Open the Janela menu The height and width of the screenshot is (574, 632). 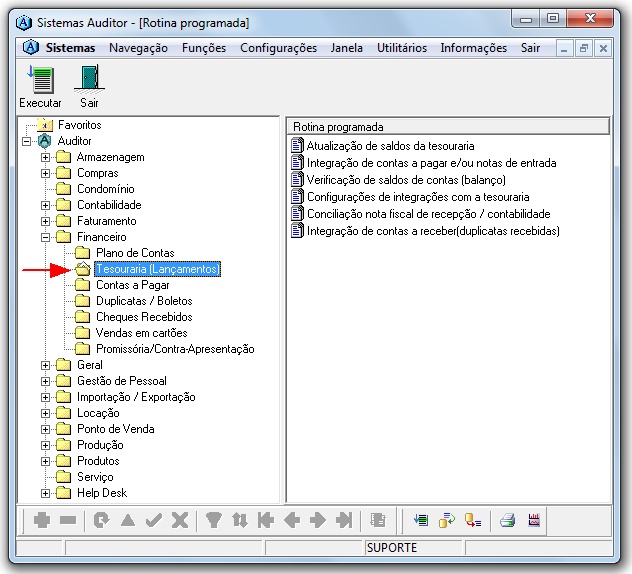[x=347, y=48]
